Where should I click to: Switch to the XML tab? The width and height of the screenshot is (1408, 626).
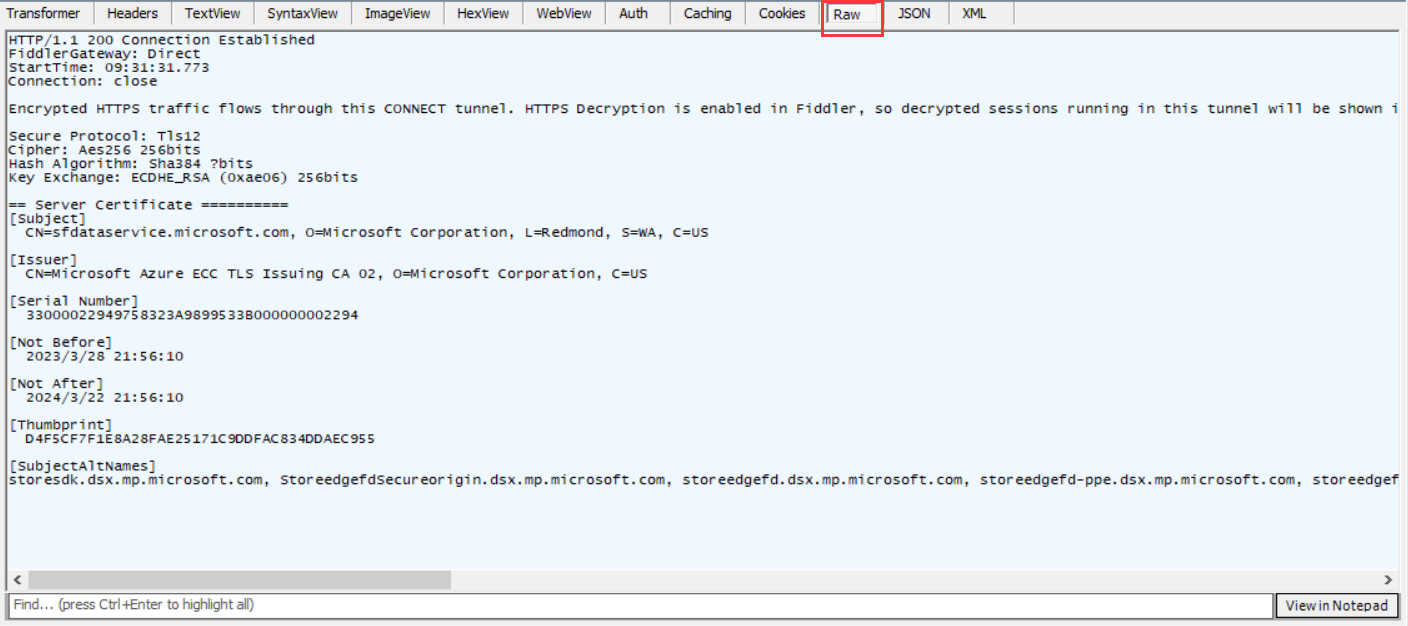coord(974,13)
